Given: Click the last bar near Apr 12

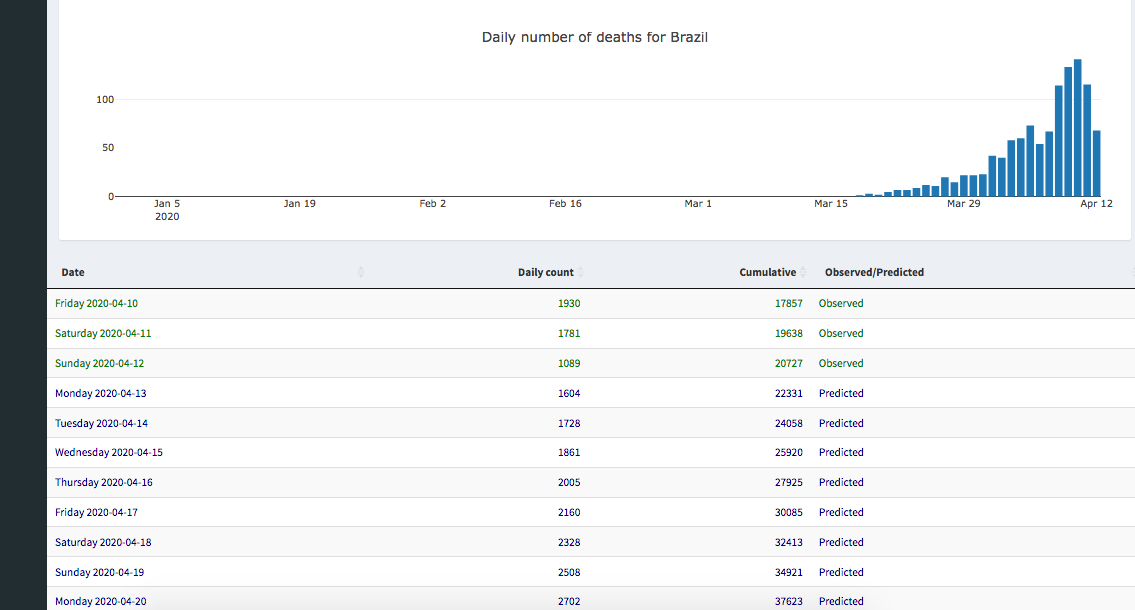Looking at the screenshot, I should 1096,163.
